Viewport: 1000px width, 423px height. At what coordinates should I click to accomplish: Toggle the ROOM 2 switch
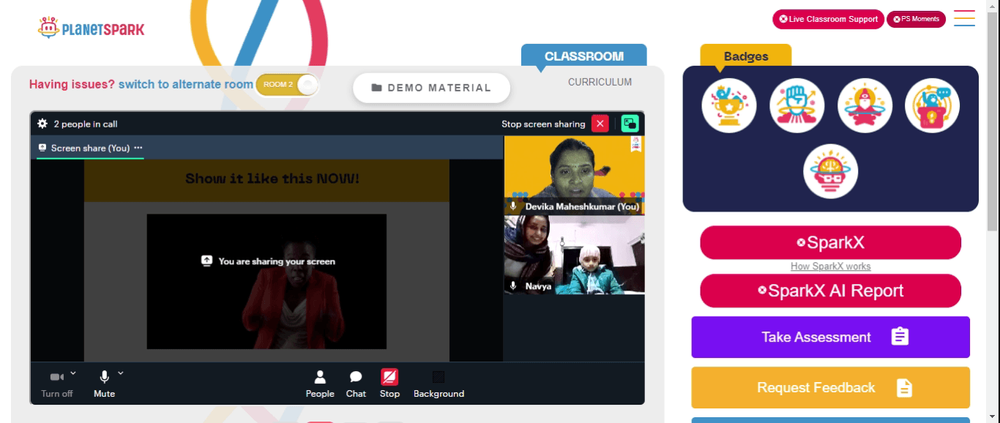[287, 85]
